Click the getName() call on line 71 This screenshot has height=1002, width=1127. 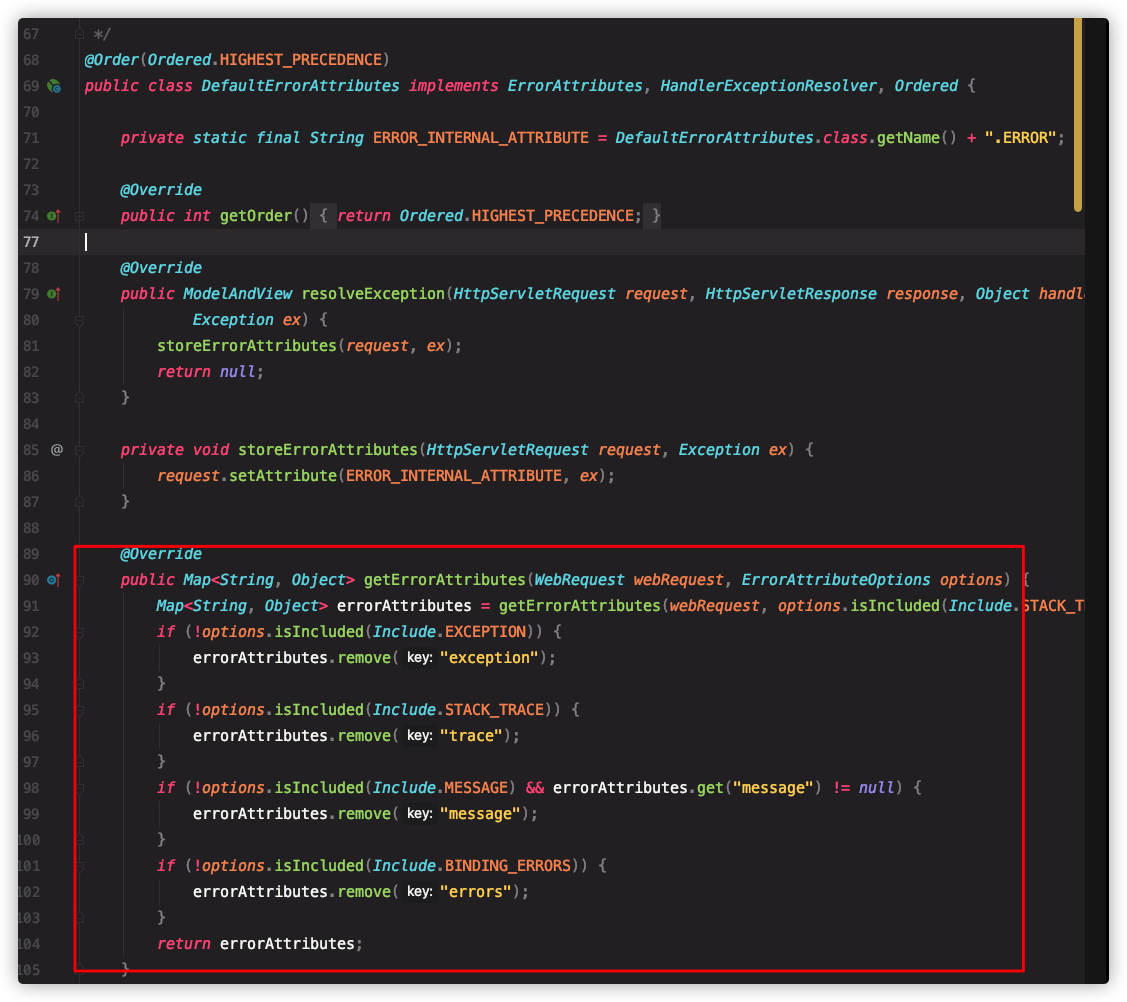point(916,138)
